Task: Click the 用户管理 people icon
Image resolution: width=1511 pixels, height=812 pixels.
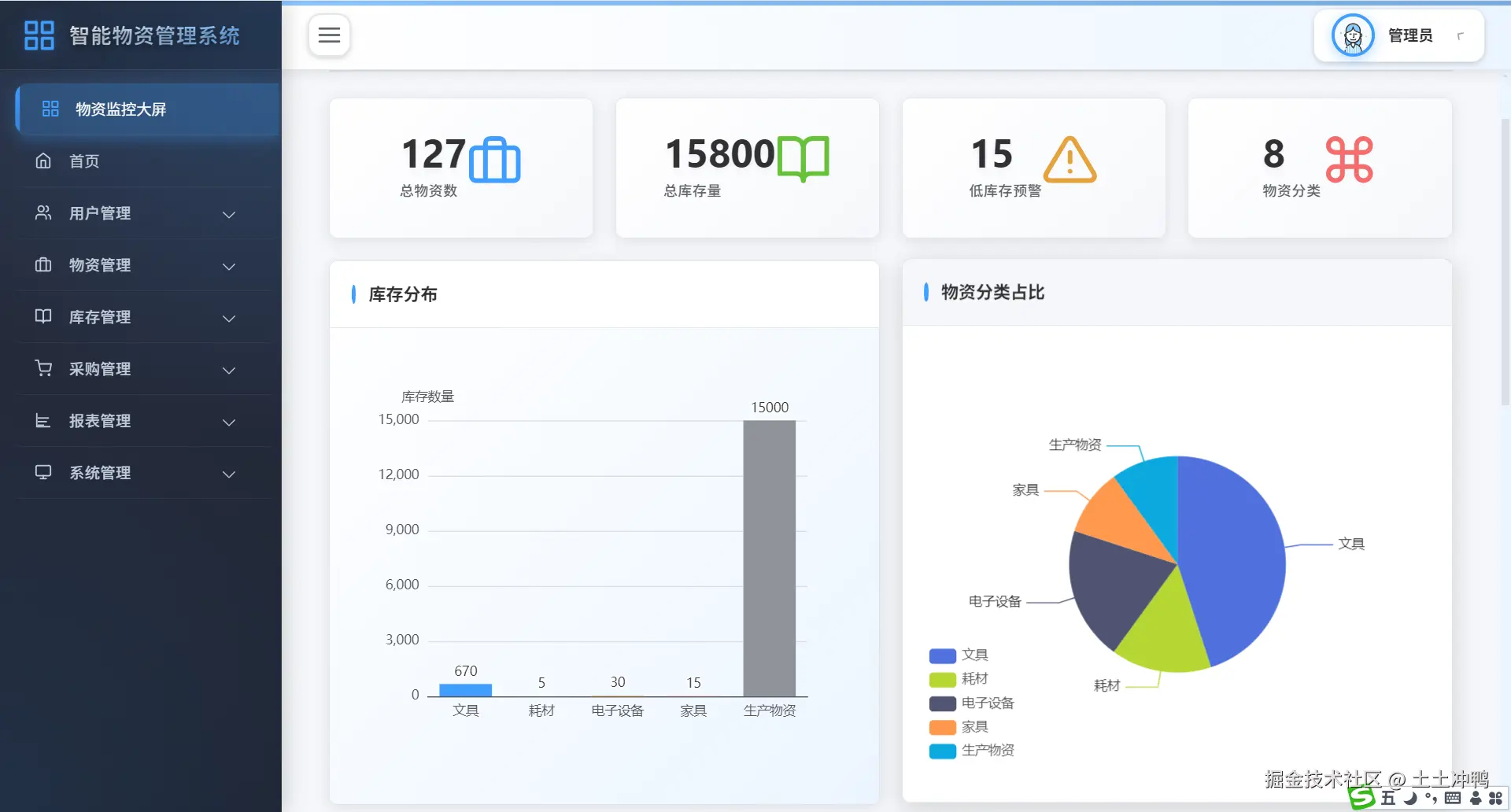Action: tap(43, 212)
